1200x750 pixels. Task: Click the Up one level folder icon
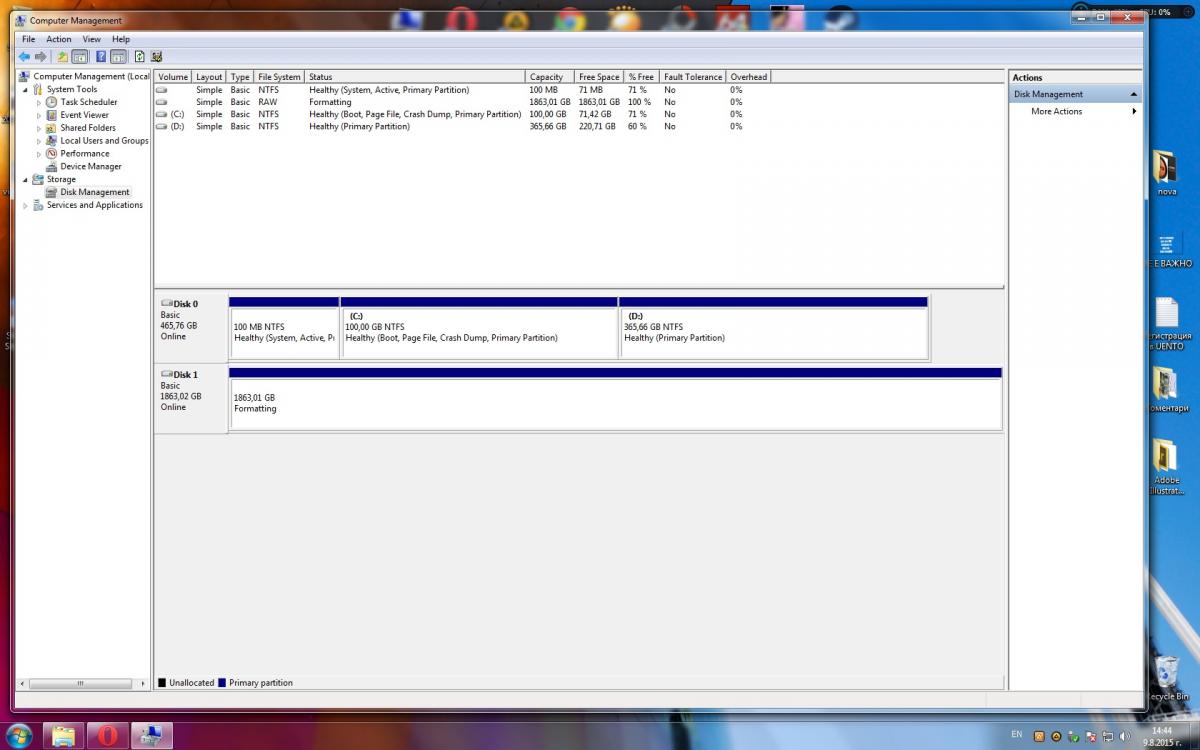click(63, 57)
